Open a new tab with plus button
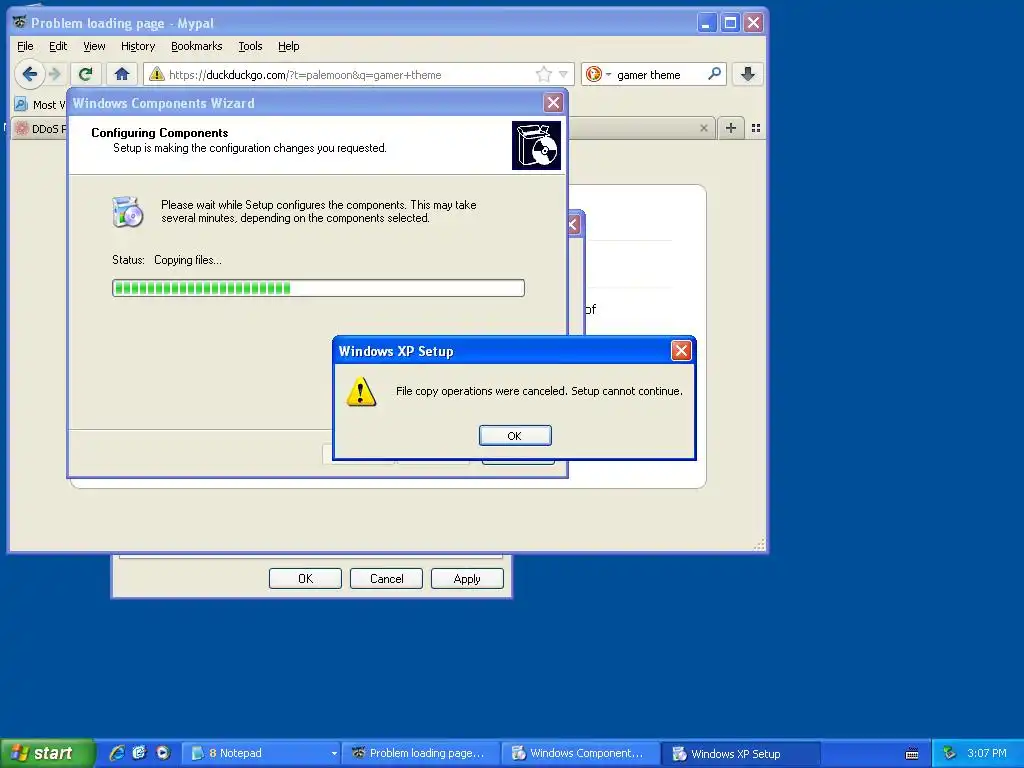 pyautogui.click(x=731, y=128)
